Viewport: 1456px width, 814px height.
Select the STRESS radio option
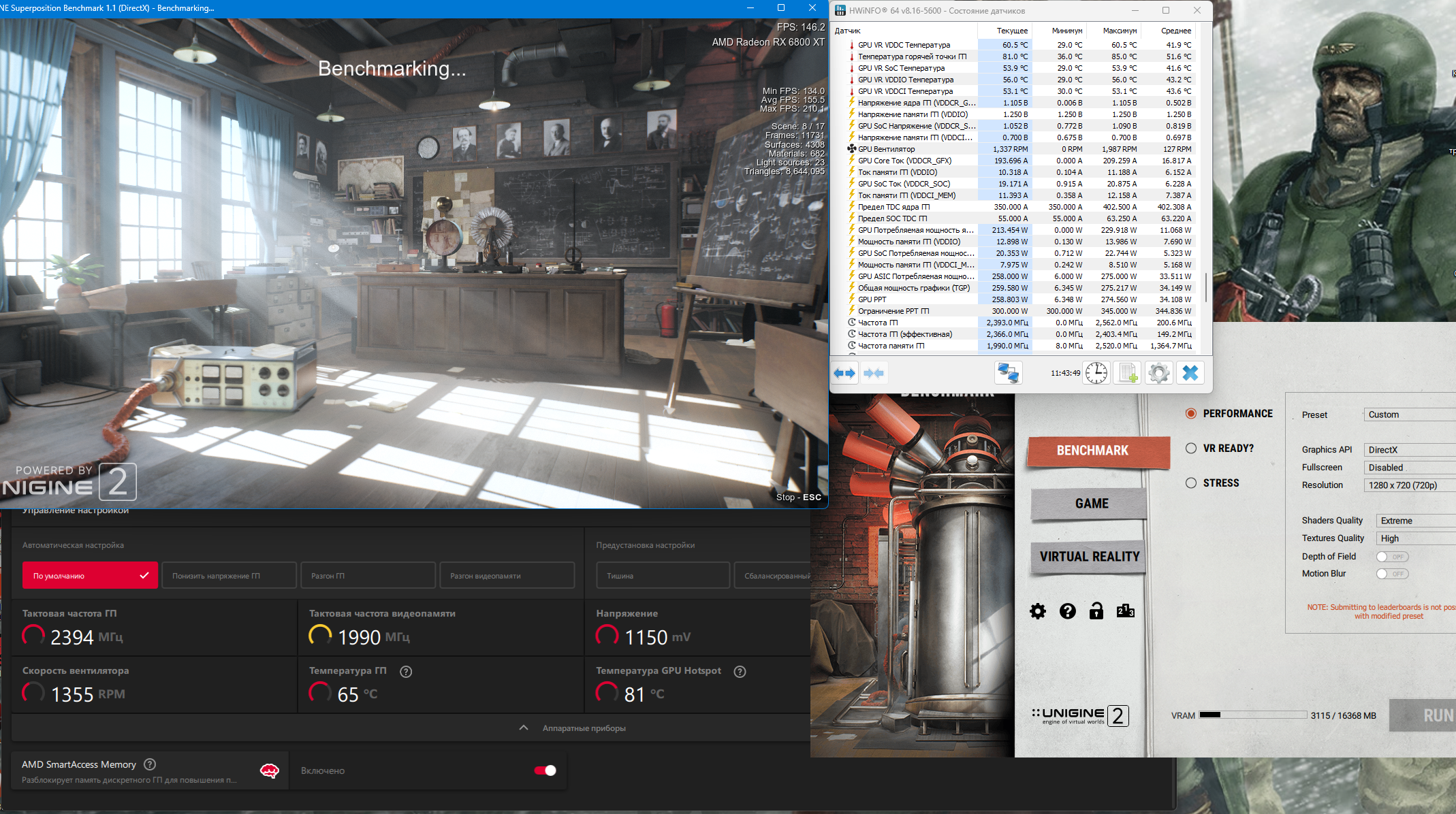1191,483
